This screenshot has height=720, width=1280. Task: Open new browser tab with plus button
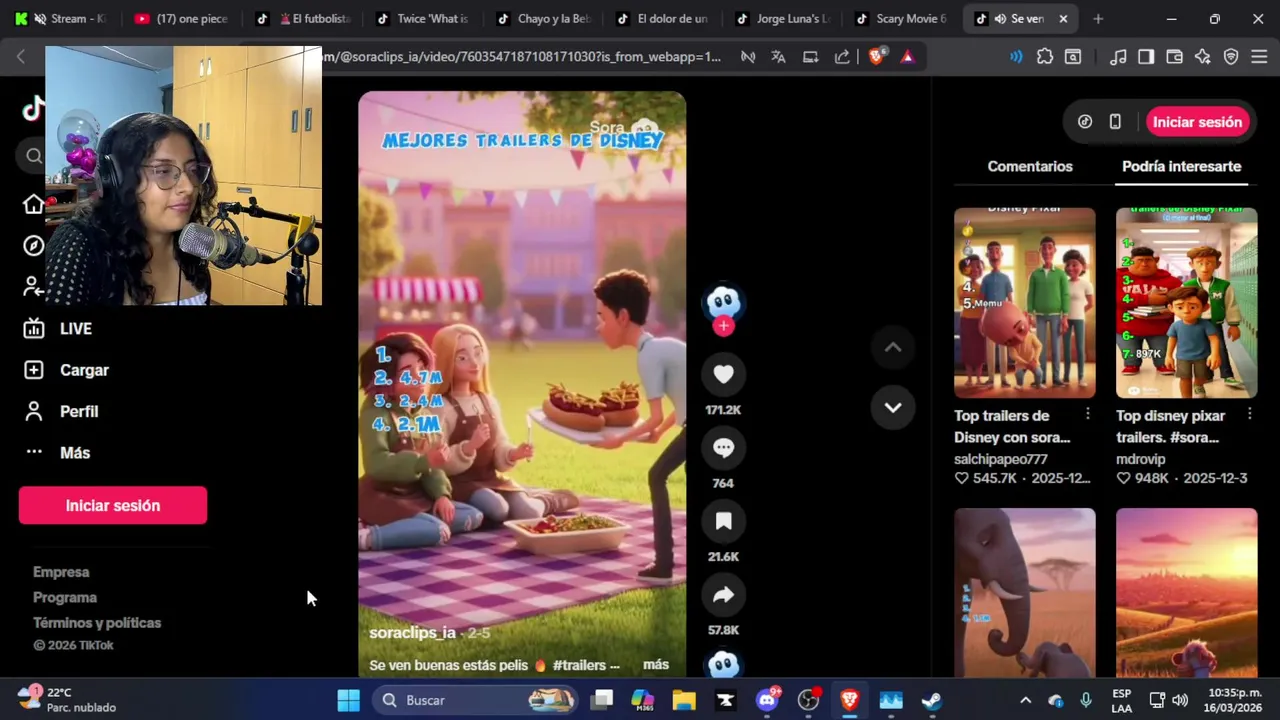pos(1098,19)
